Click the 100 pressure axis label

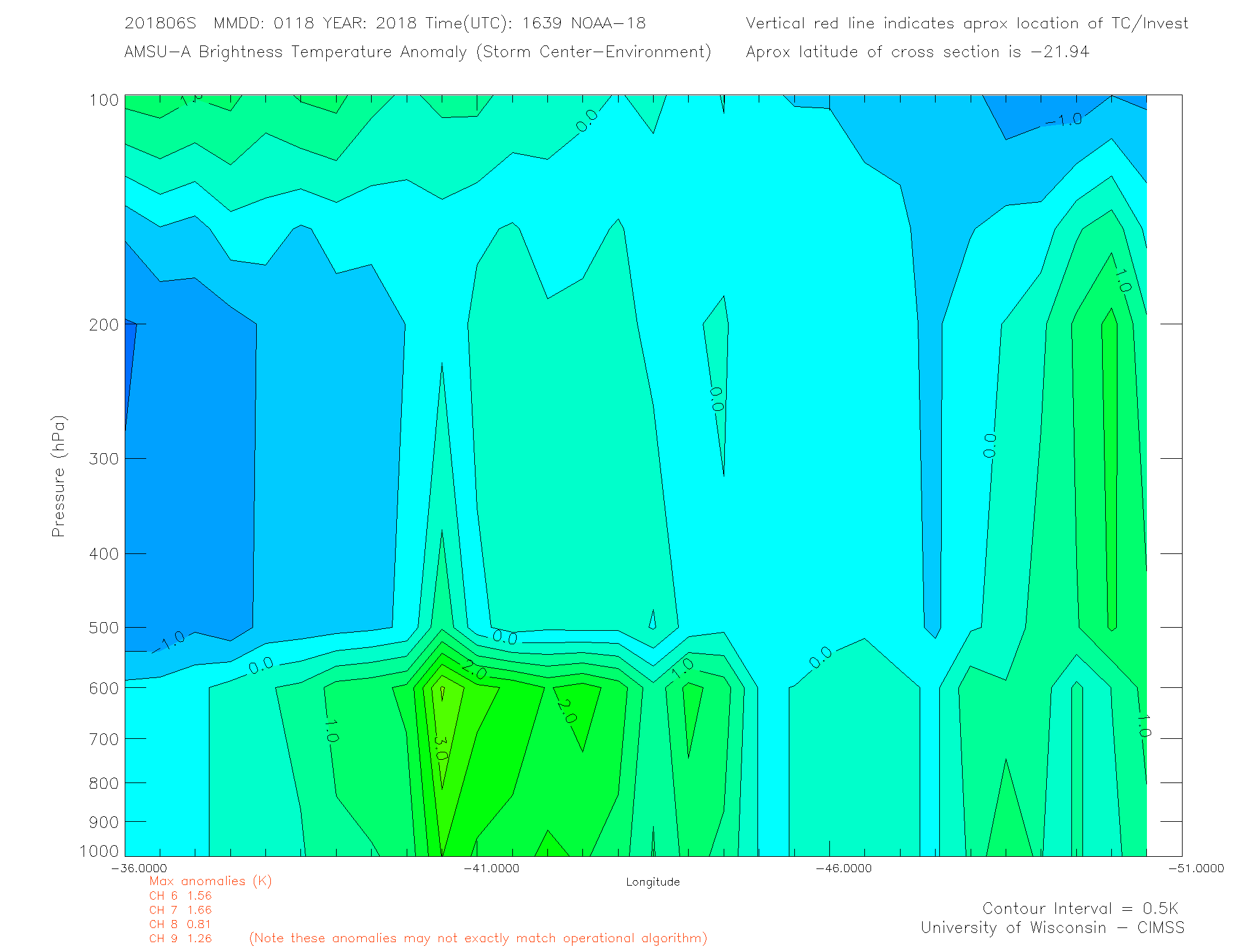[x=103, y=100]
